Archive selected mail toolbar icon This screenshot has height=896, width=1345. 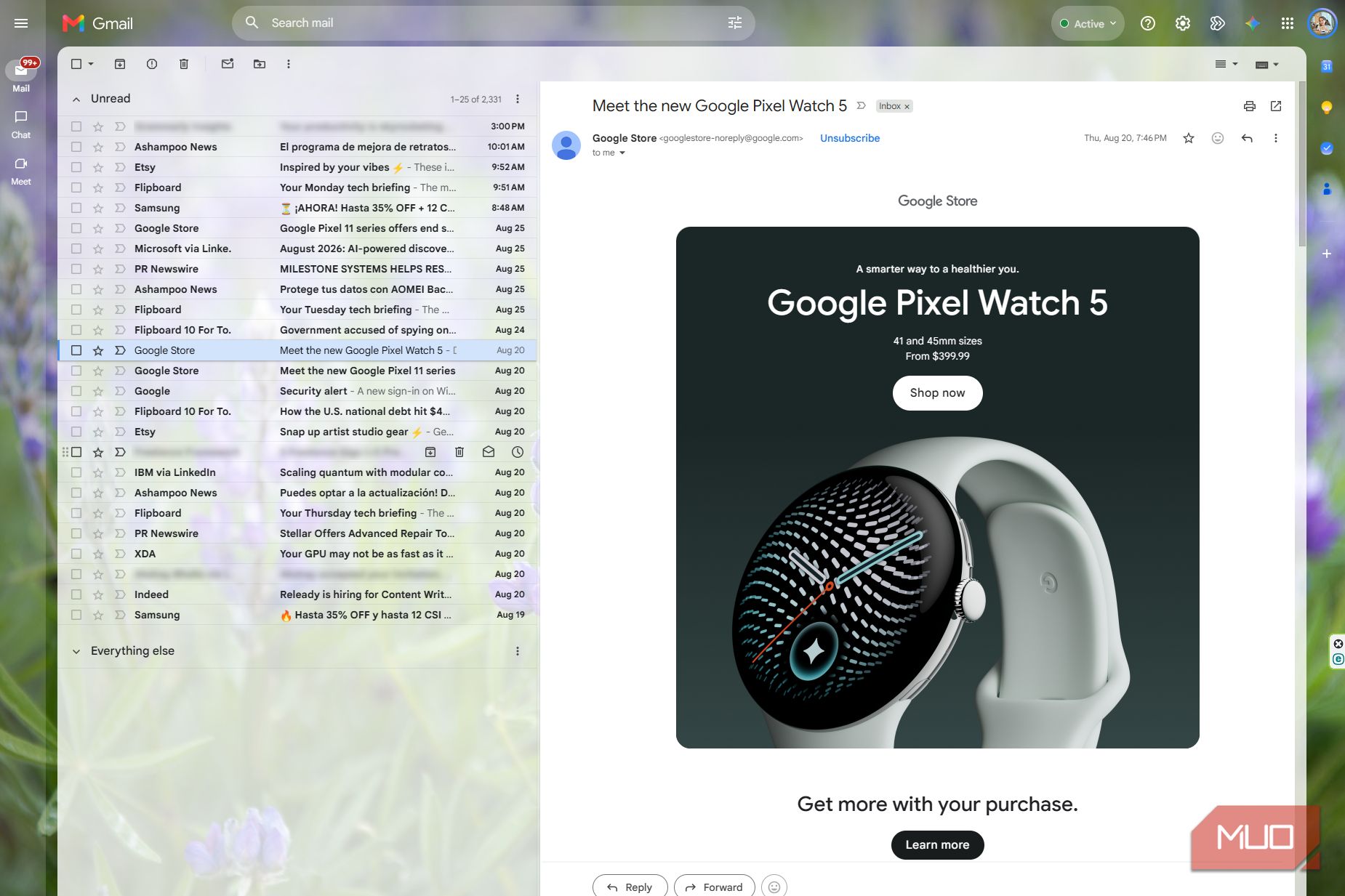[x=120, y=64]
